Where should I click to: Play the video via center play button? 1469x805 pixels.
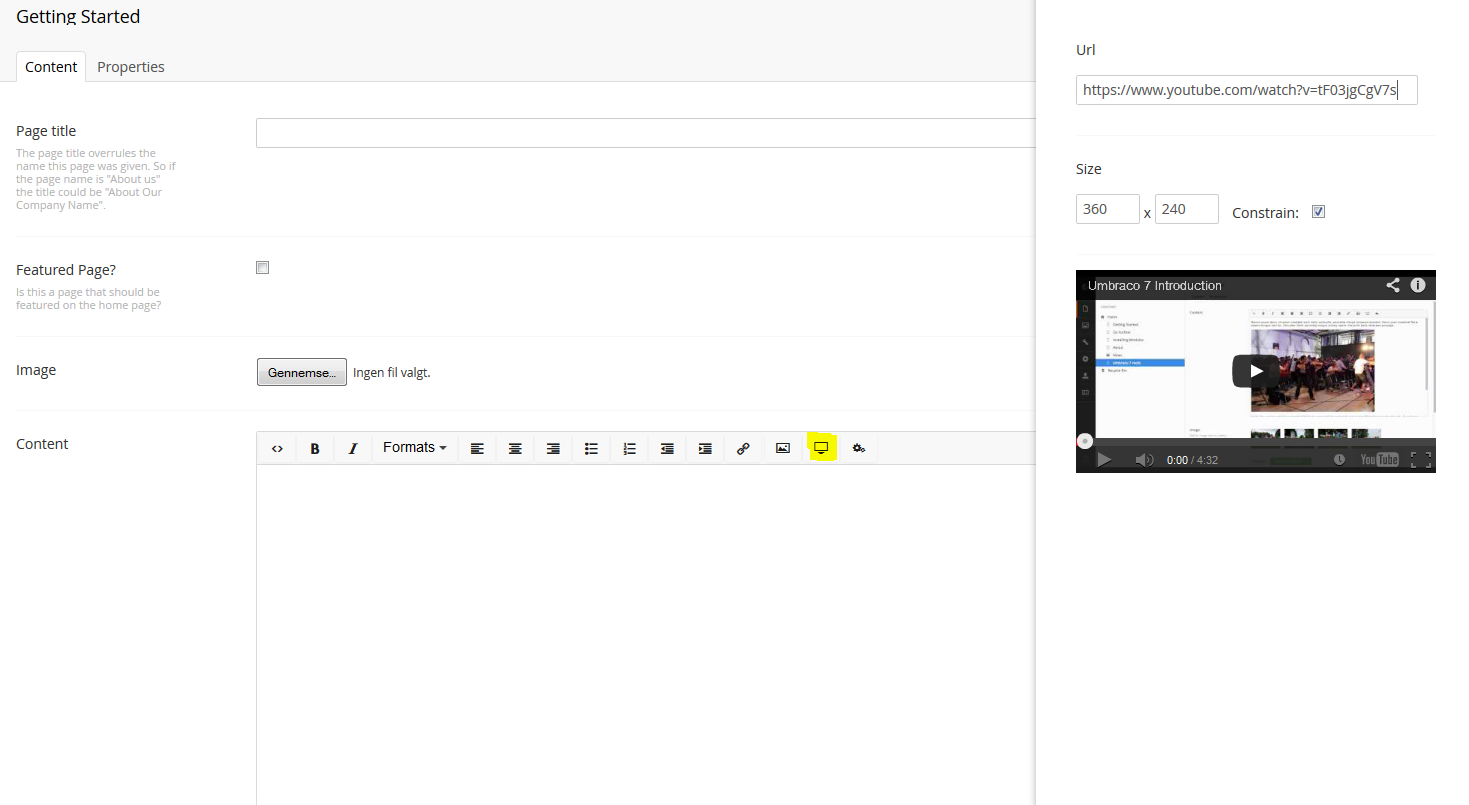click(1256, 371)
